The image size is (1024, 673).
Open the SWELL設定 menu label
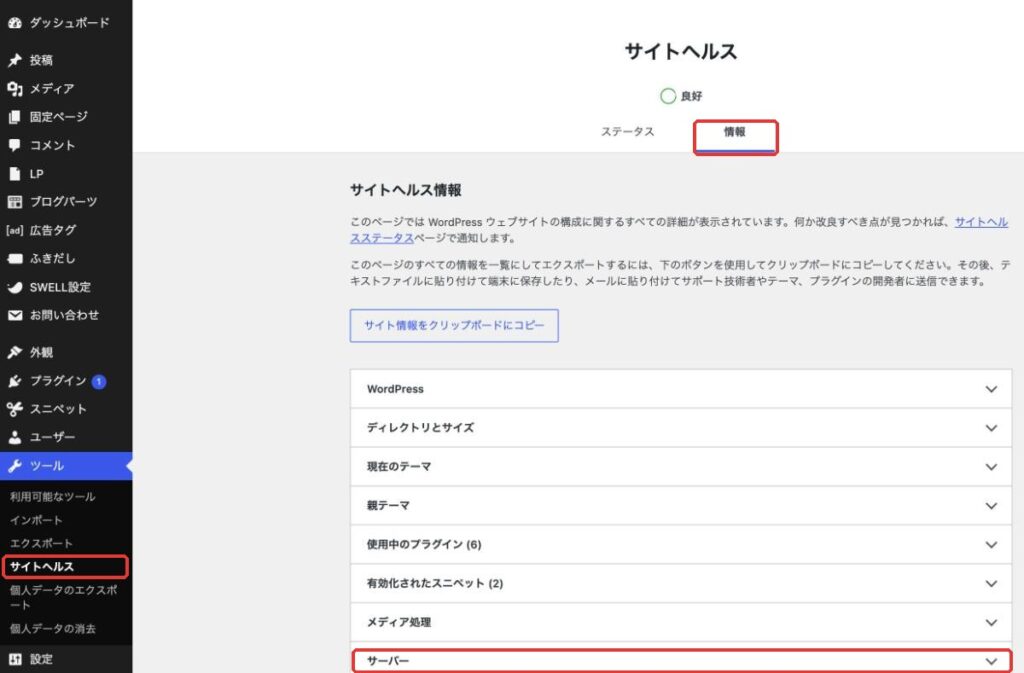[60, 287]
